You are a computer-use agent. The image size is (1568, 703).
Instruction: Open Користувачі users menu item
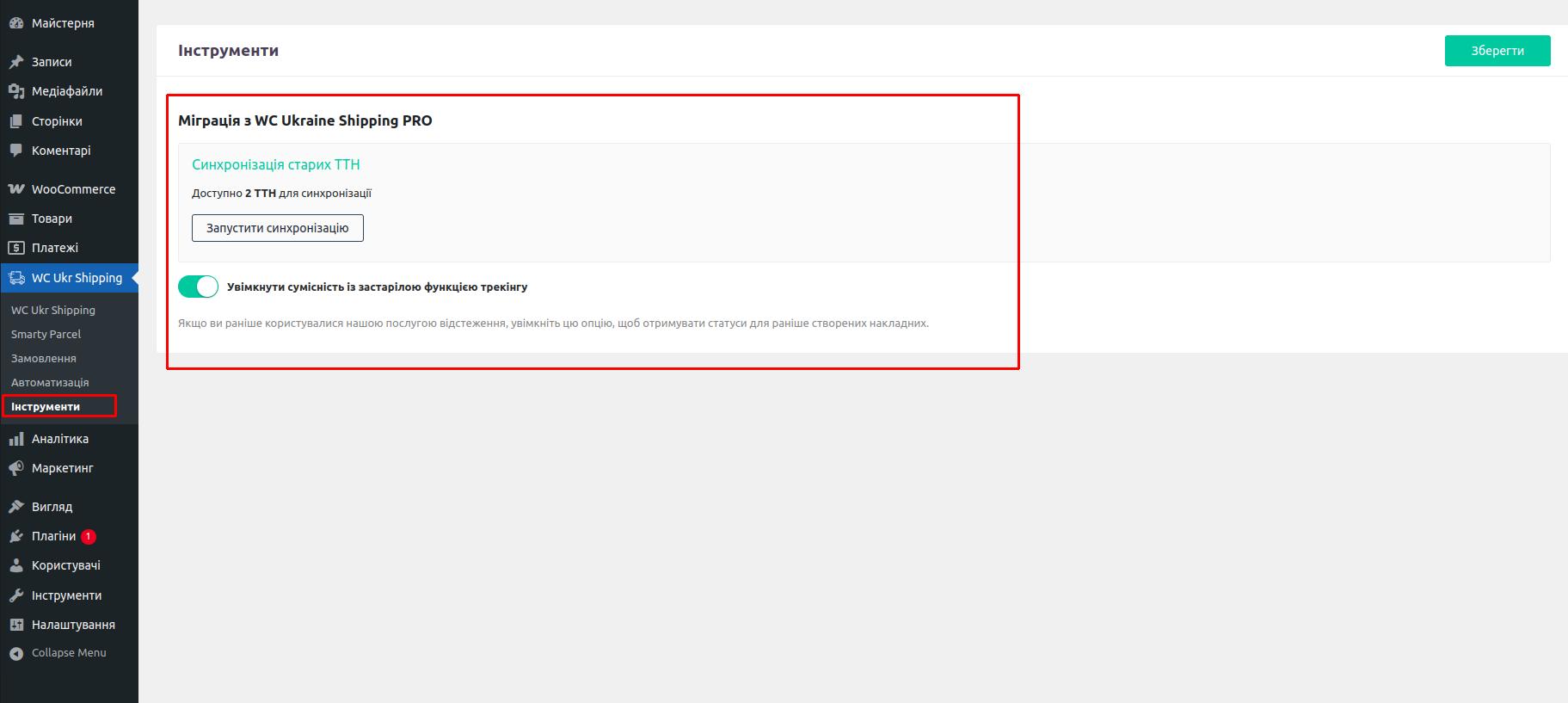click(x=65, y=565)
